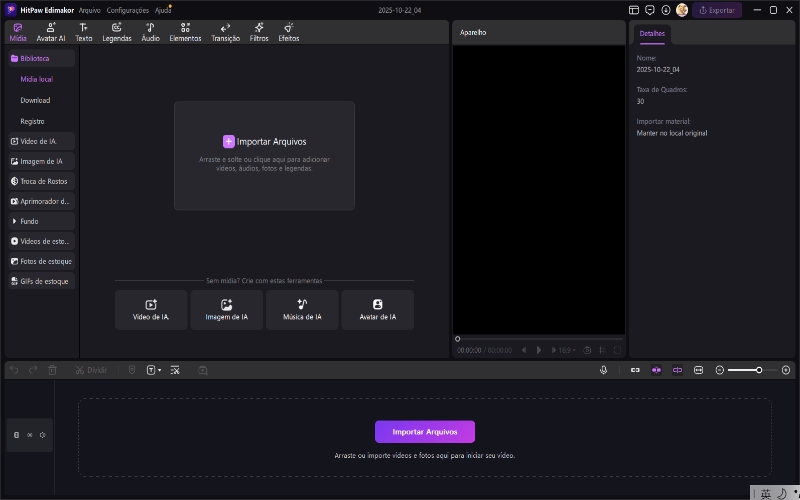Open the Efeitos panel
Screen dimensions: 800x500
288,32
